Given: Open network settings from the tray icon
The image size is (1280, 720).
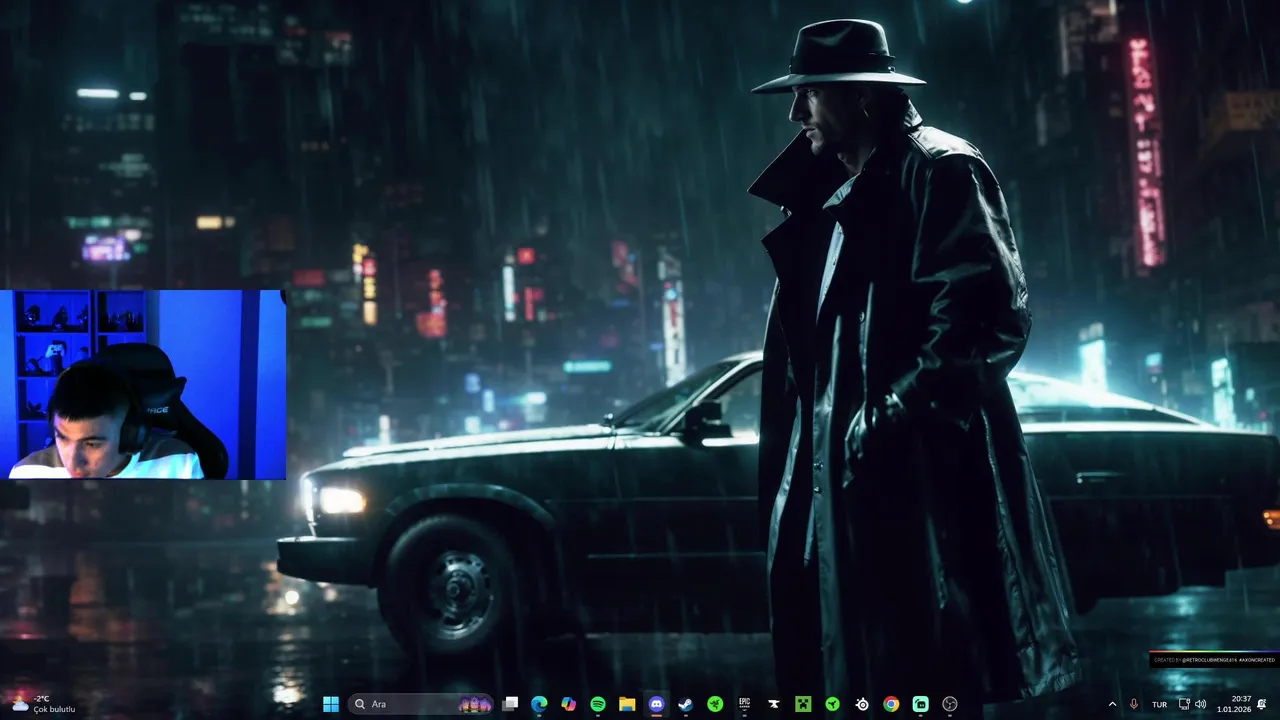Looking at the screenshot, I should tap(1184, 704).
